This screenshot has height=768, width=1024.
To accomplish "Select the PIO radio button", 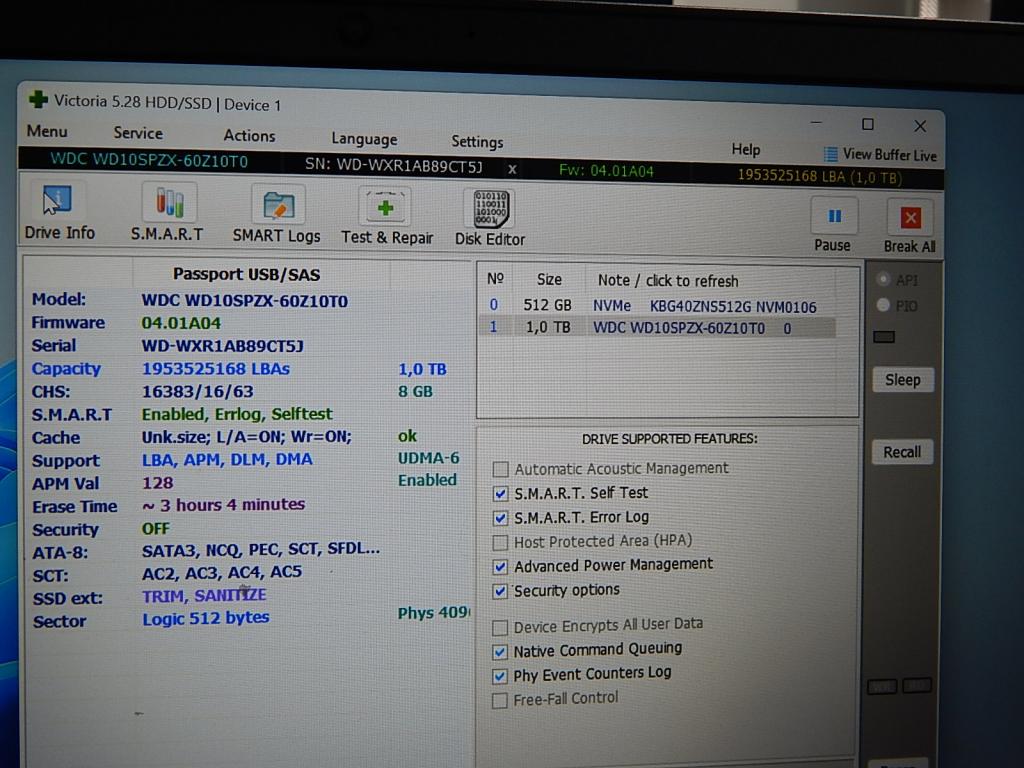I will tap(884, 305).
